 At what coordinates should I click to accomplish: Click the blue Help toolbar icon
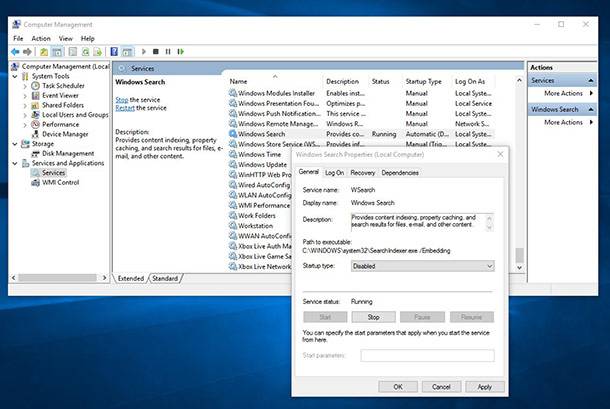tap(114, 51)
